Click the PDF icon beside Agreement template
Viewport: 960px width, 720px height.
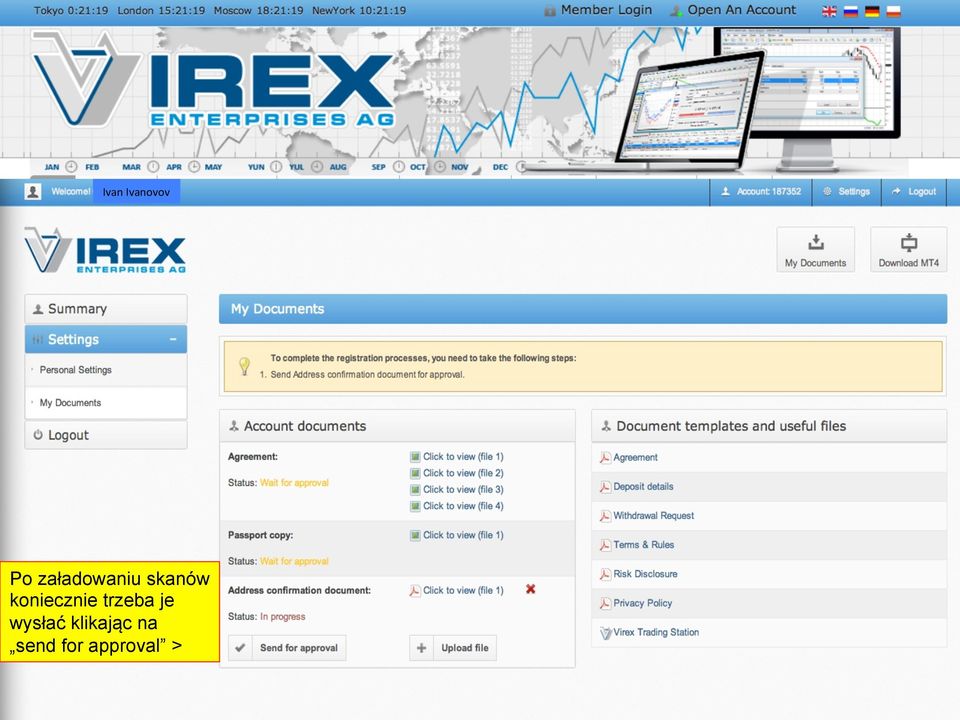click(605, 458)
